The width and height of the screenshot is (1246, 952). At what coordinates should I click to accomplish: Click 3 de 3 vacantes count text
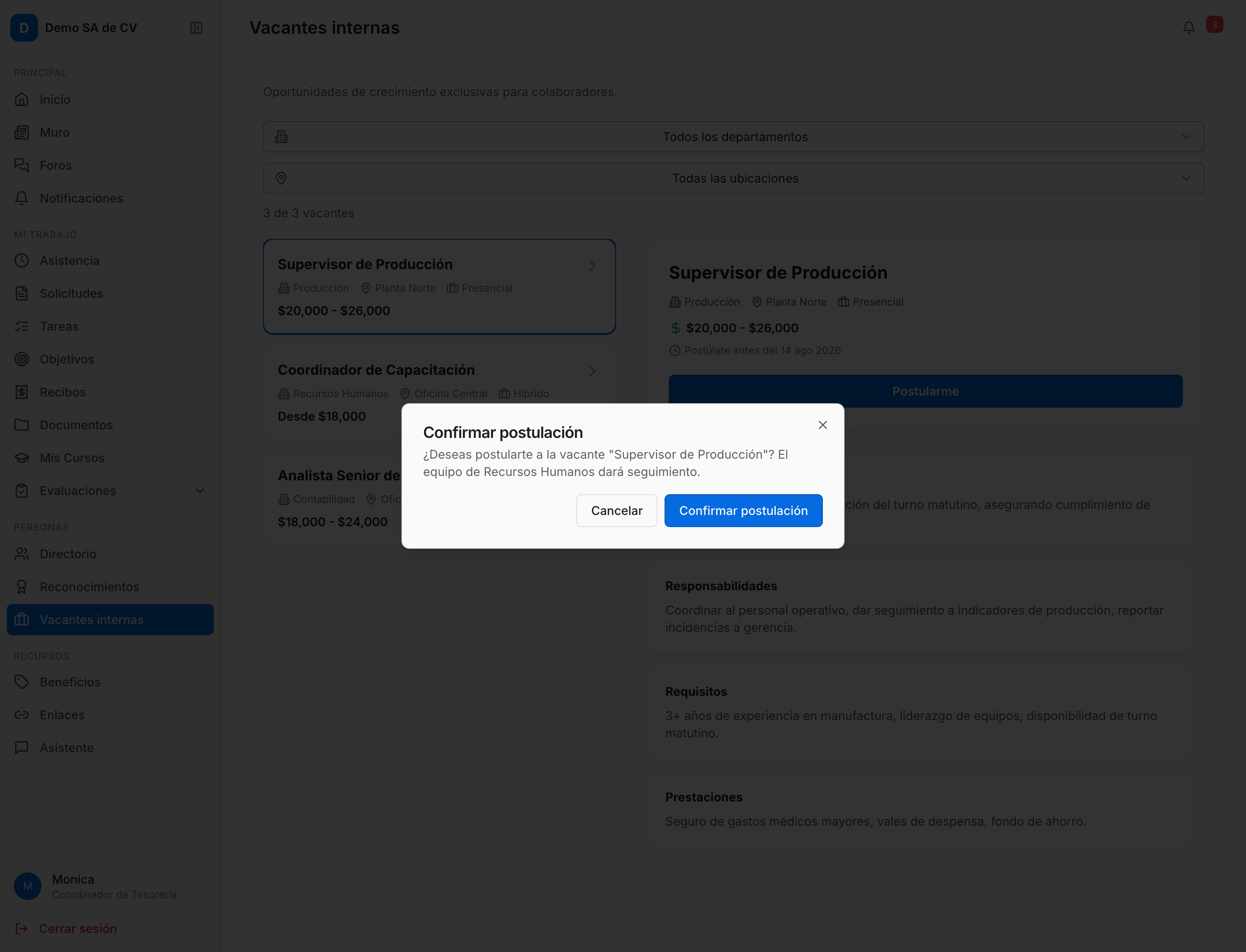tap(309, 213)
